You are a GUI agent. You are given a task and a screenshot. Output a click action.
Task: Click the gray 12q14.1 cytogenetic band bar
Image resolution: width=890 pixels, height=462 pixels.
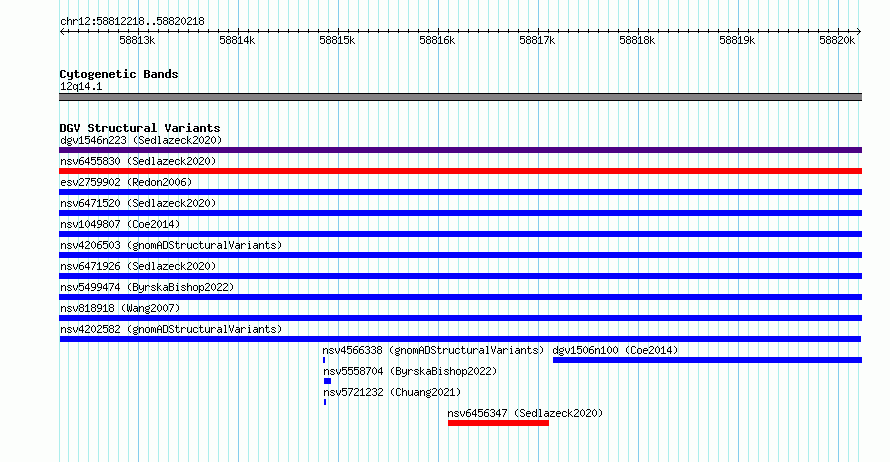pyautogui.click(x=460, y=97)
